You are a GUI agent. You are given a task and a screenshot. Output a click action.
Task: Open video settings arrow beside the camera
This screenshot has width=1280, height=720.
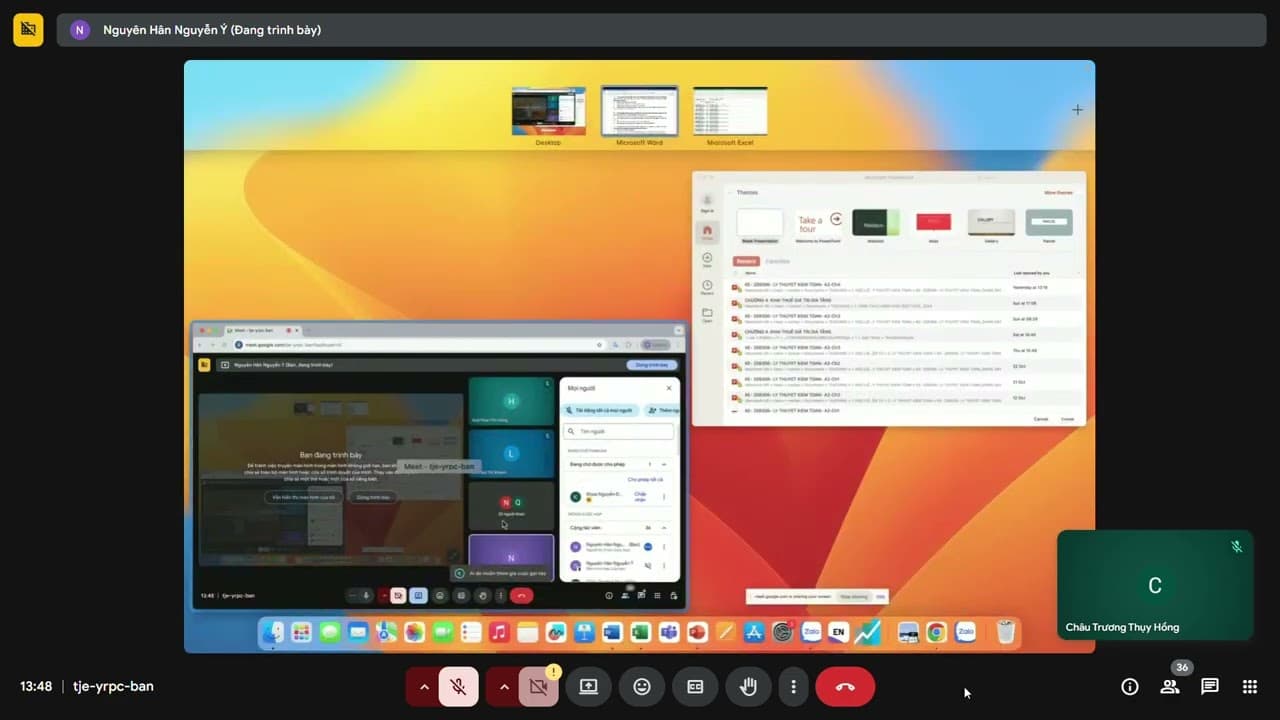coord(504,687)
